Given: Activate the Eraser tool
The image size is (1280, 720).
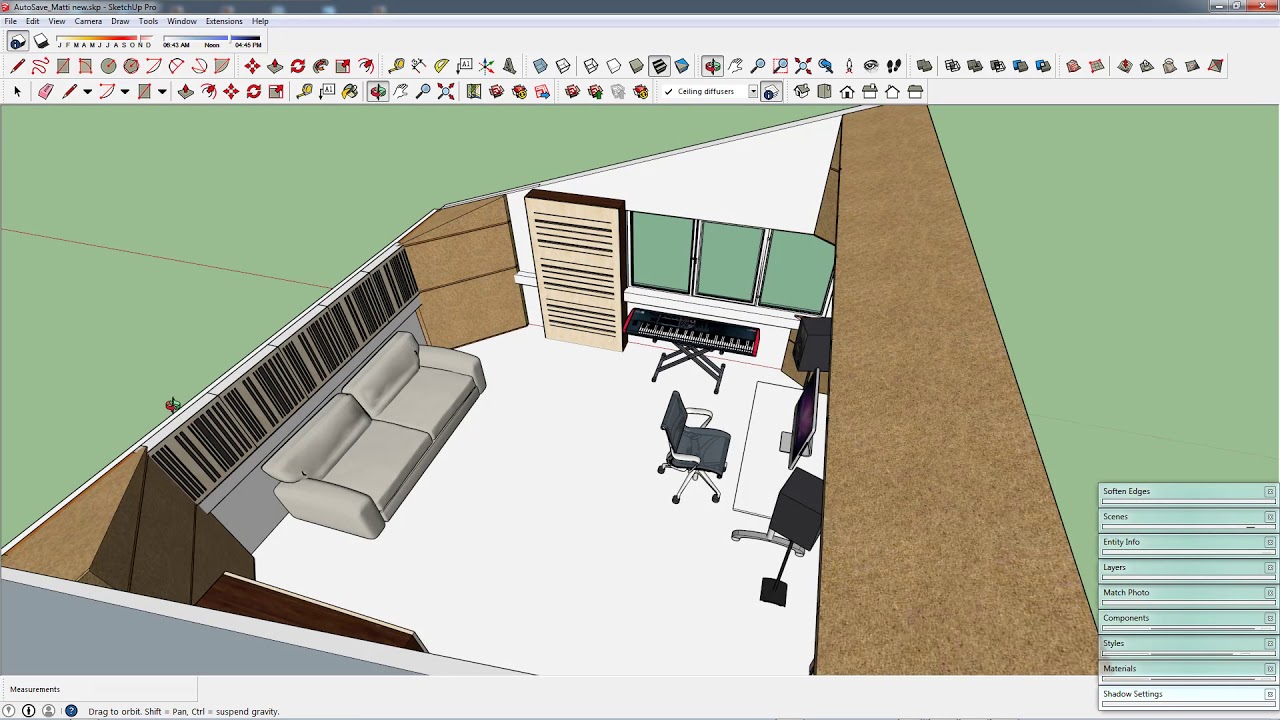Looking at the screenshot, I should [45, 92].
